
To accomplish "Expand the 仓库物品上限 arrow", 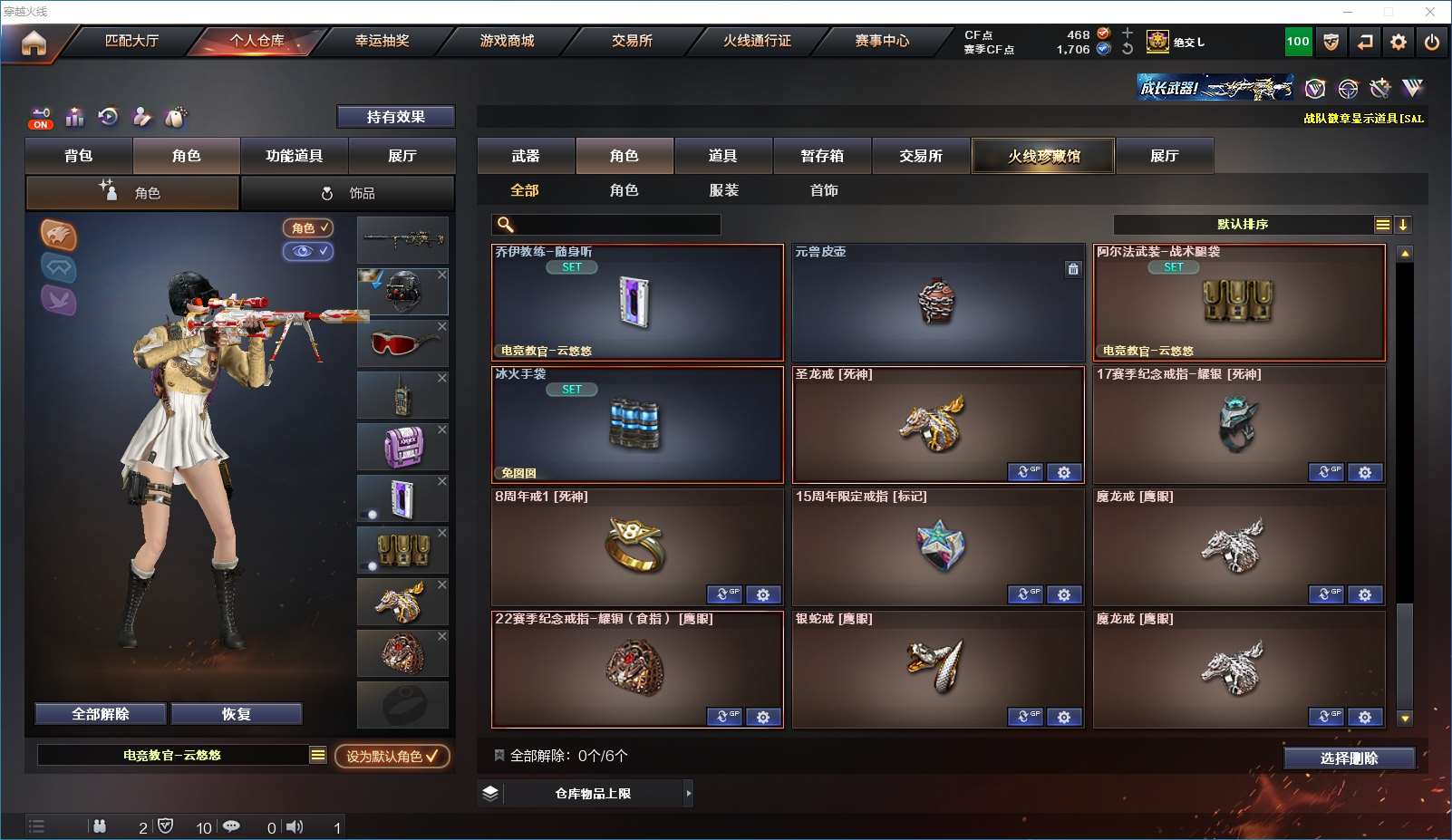I will (689, 794).
